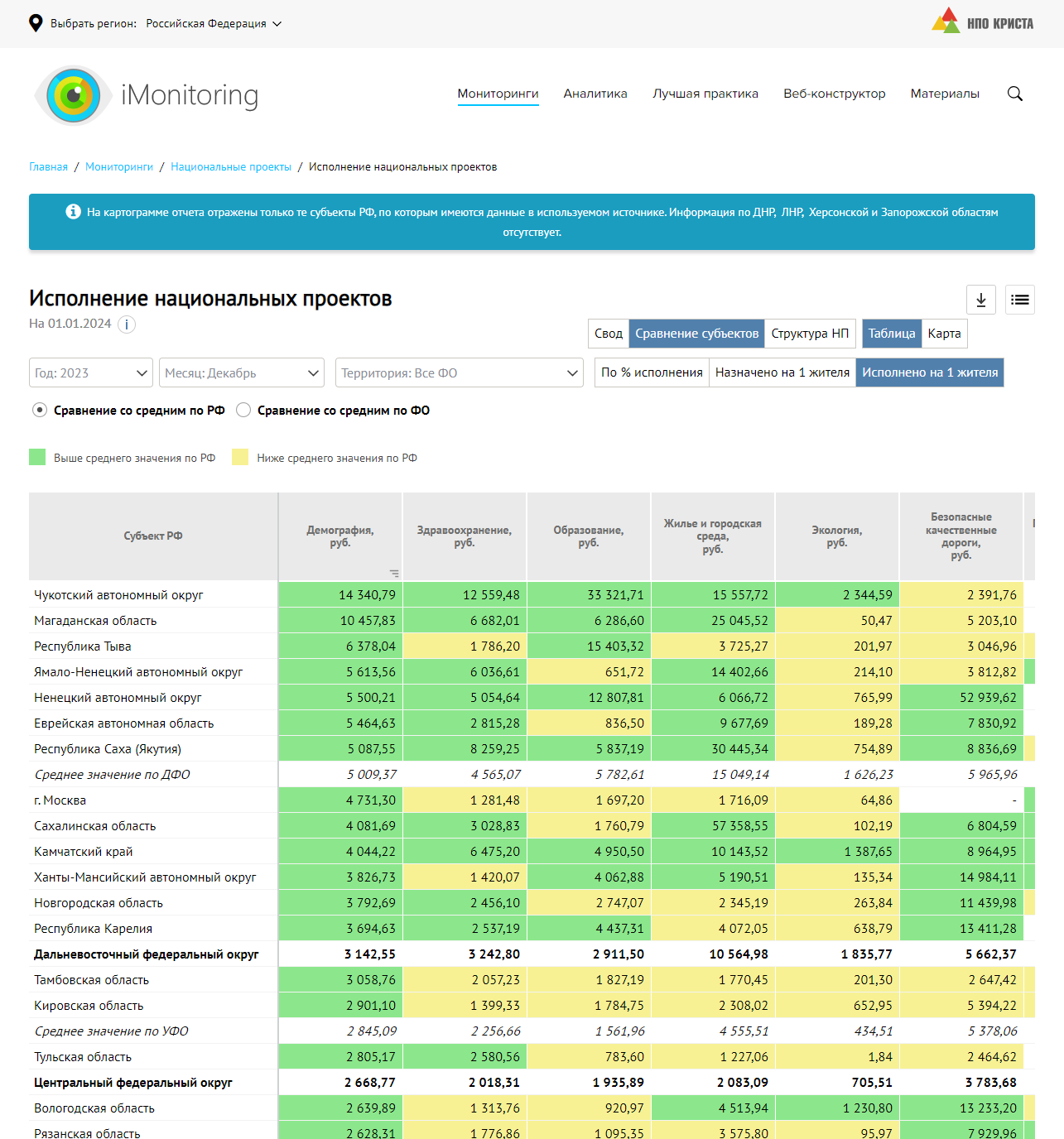Select Назначено на 1 жителя option
The height and width of the screenshot is (1139, 1064).
(782, 372)
